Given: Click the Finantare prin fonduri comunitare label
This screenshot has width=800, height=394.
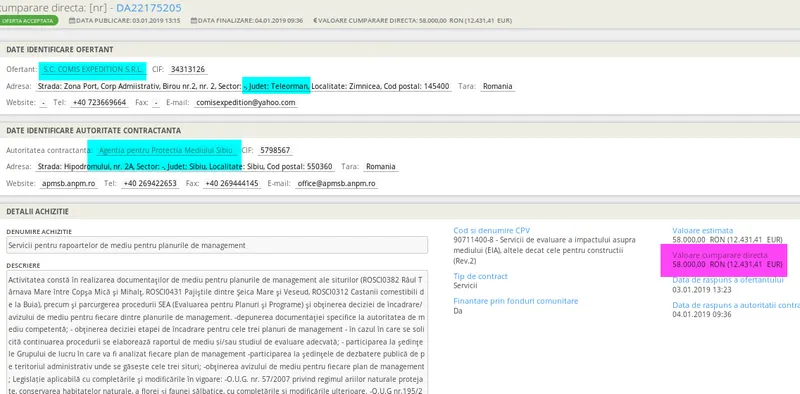Looking at the screenshot, I should coord(516,301).
